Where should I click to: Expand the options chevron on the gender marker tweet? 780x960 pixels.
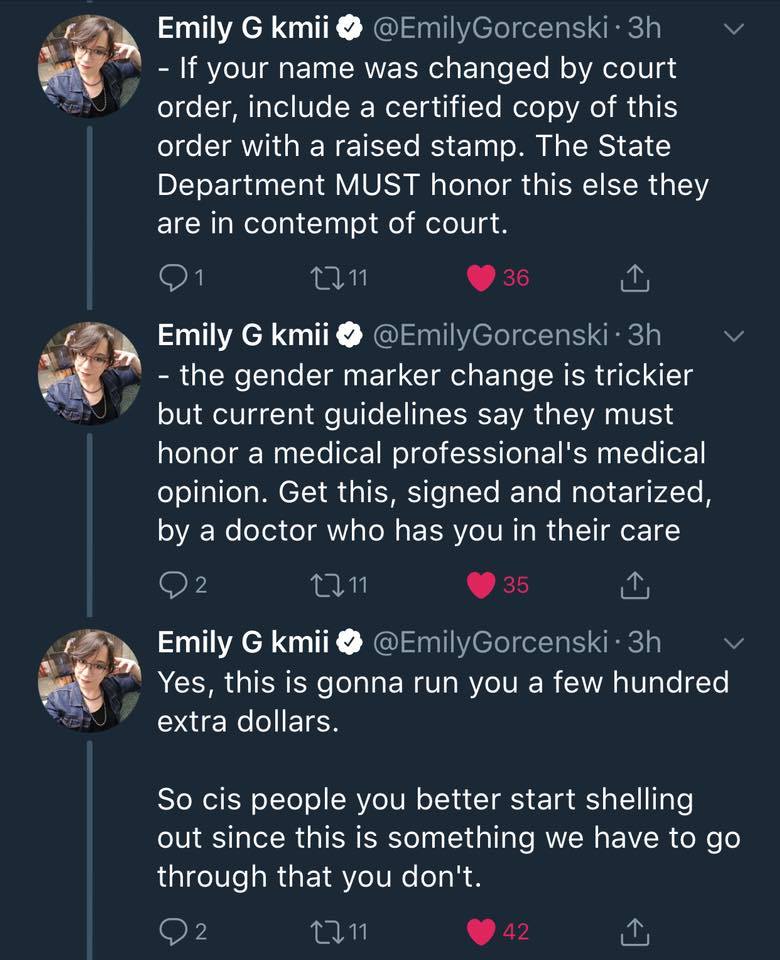pos(734,337)
